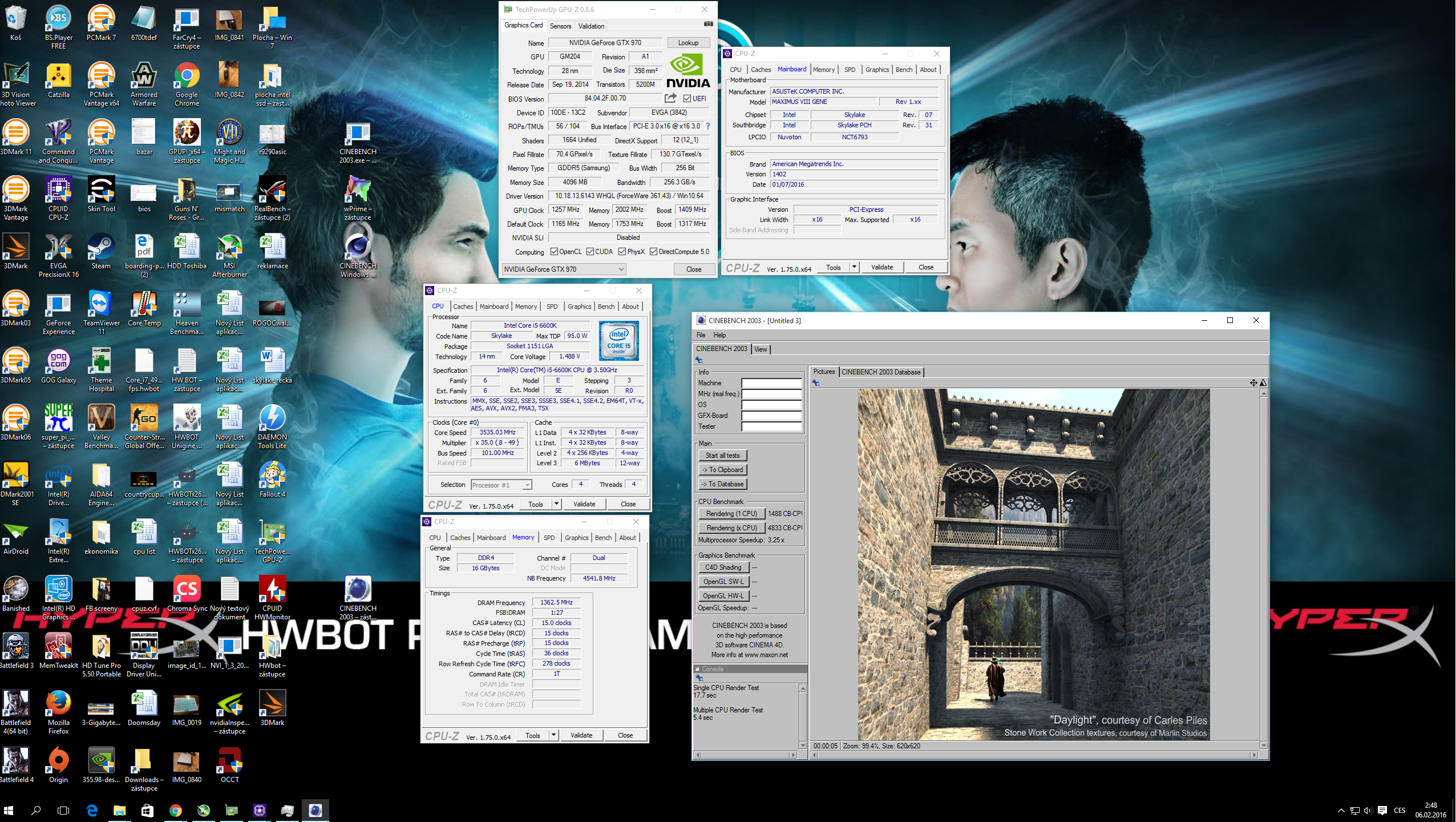1456x822 pixels.
Task: Switch to the Validation tab in GPU-Z
Action: point(591,26)
